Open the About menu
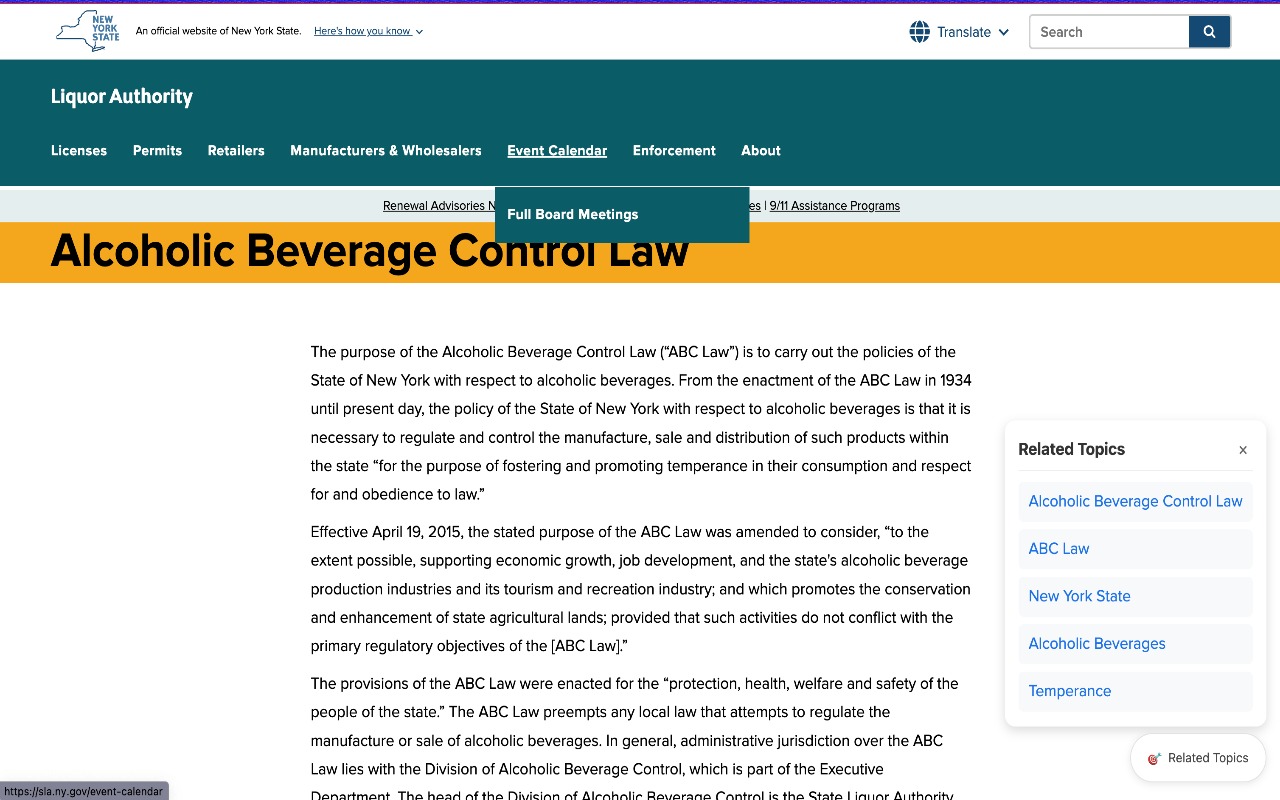Image resolution: width=1280 pixels, height=800 pixels. pyautogui.click(x=761, y=150)
